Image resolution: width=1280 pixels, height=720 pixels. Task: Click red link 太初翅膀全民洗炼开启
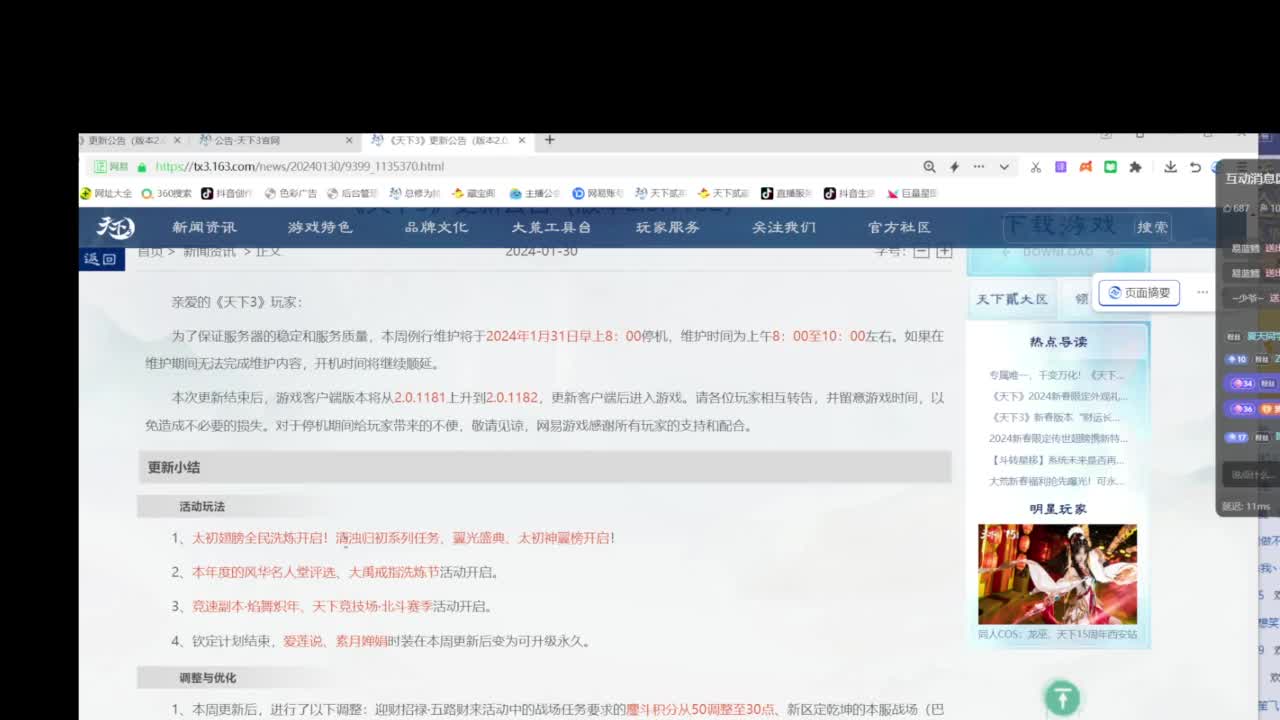point(260,538)
